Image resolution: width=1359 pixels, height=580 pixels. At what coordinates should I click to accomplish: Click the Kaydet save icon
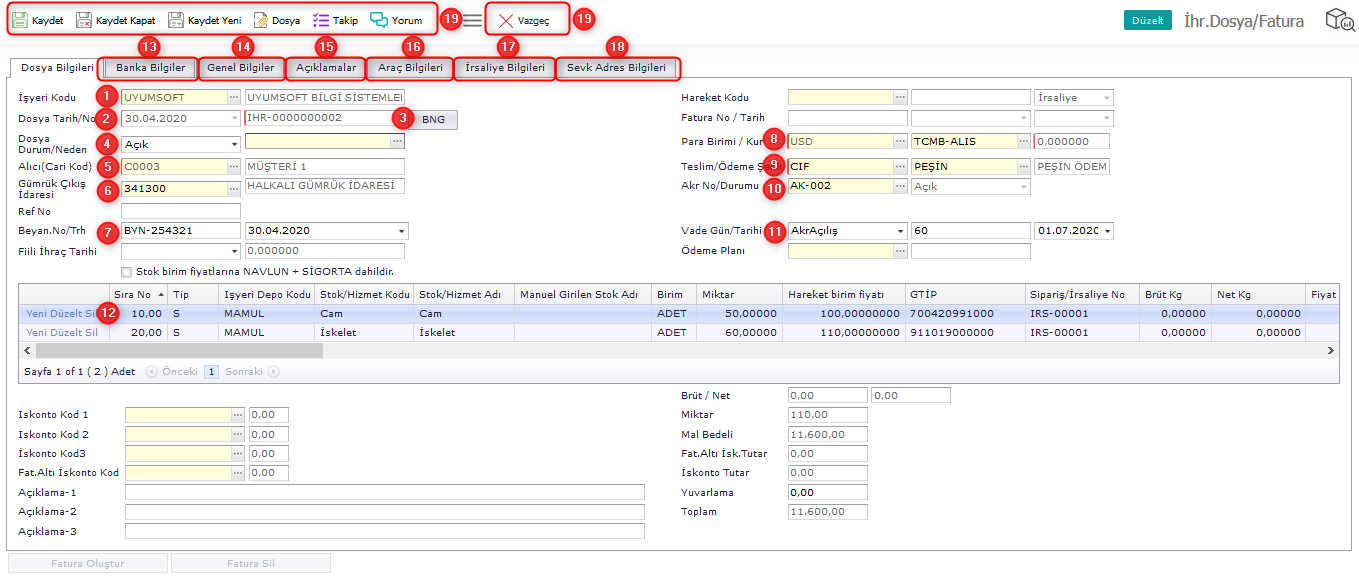(20, 20)
